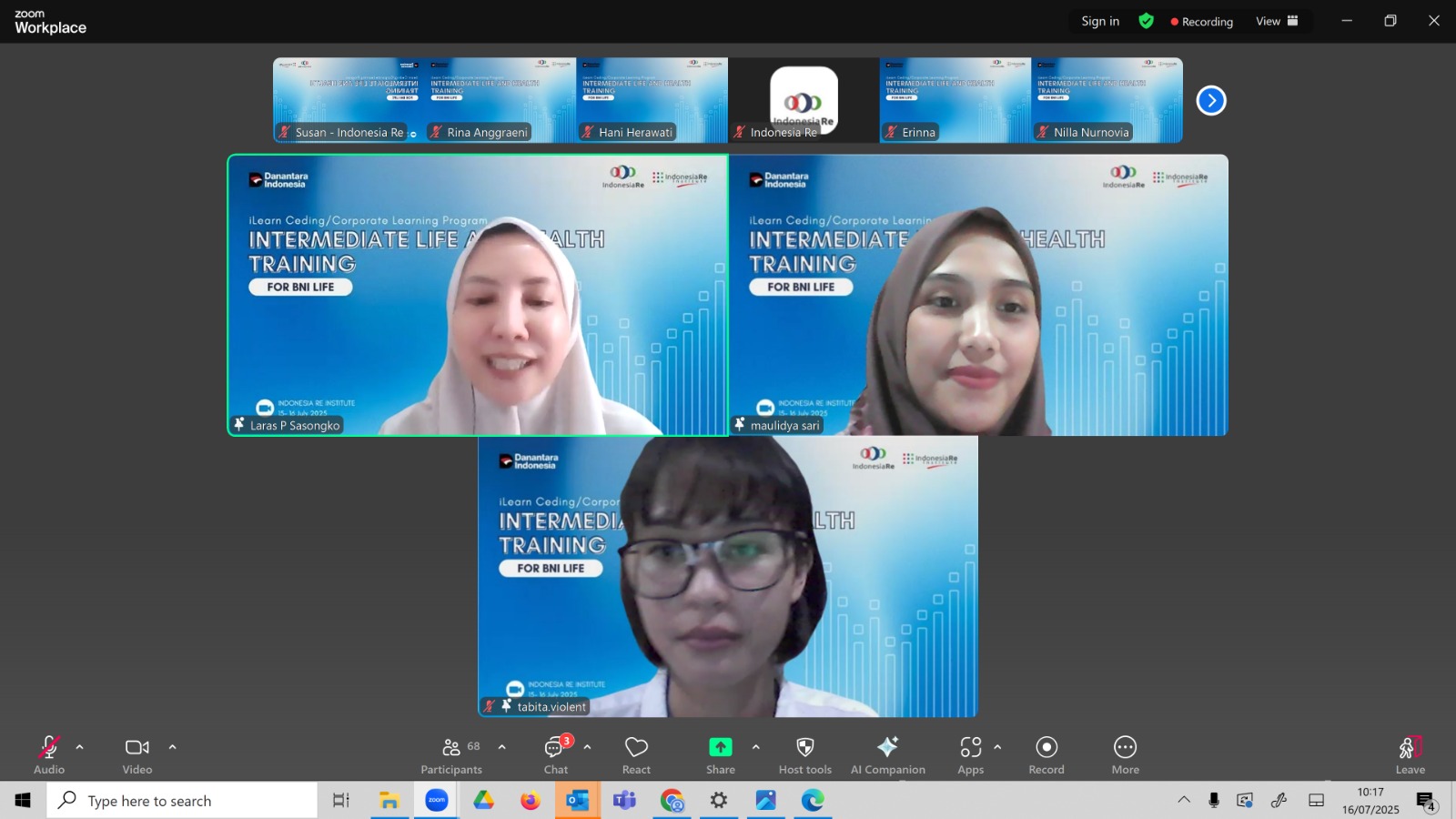Expand share options arrow beside Share
Screen dimensions: 1456x819
[756, 747]
